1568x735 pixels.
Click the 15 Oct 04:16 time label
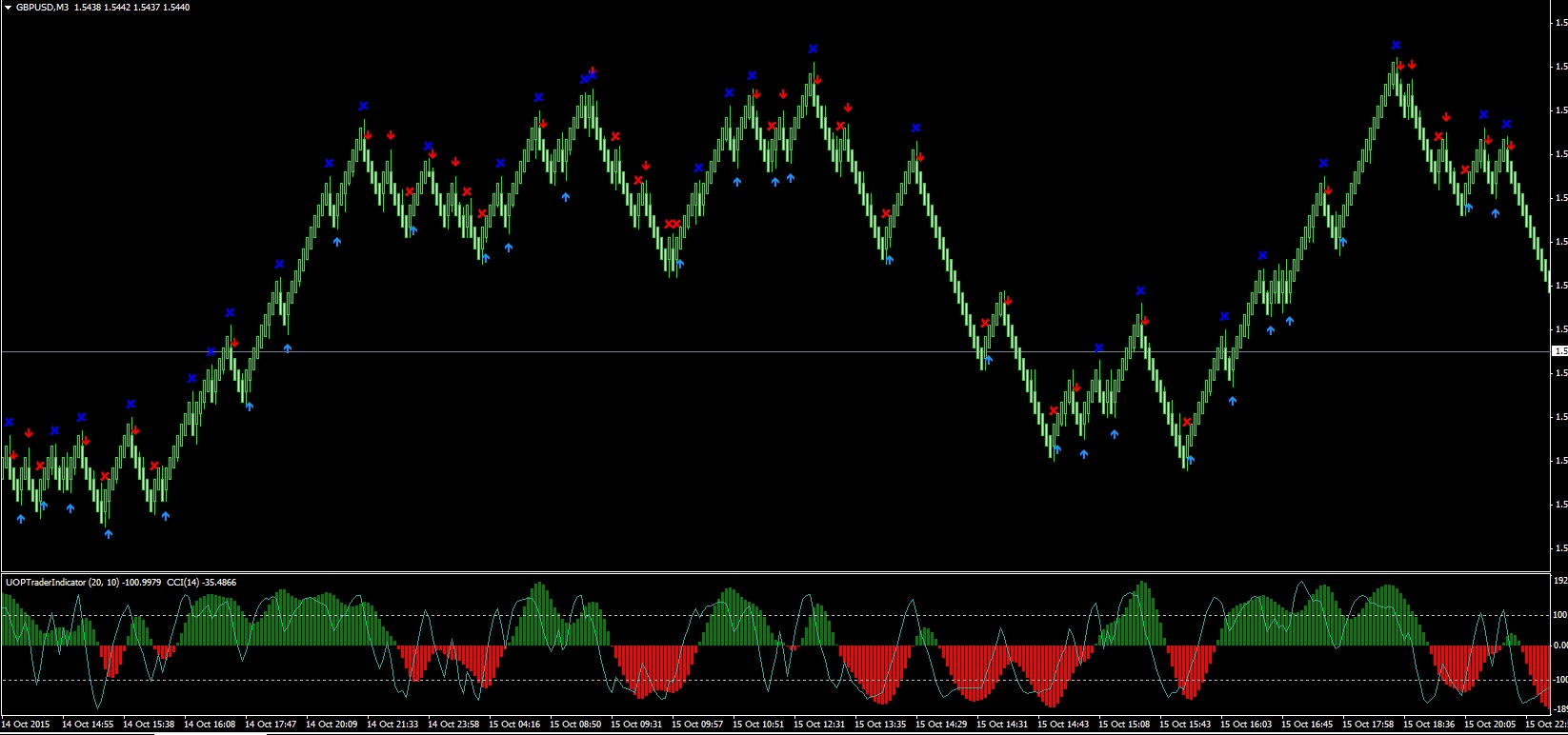pos(514,725)
